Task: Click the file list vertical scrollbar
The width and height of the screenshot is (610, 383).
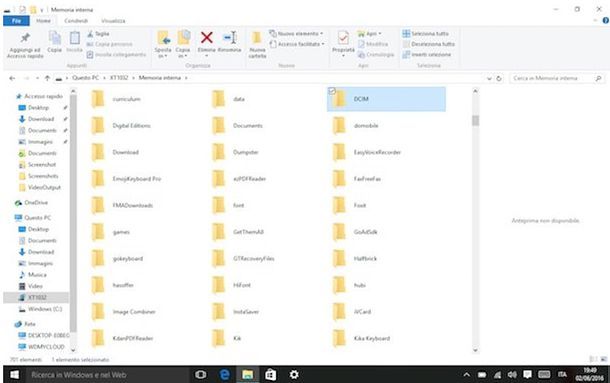Action: (x=475, y=120)
